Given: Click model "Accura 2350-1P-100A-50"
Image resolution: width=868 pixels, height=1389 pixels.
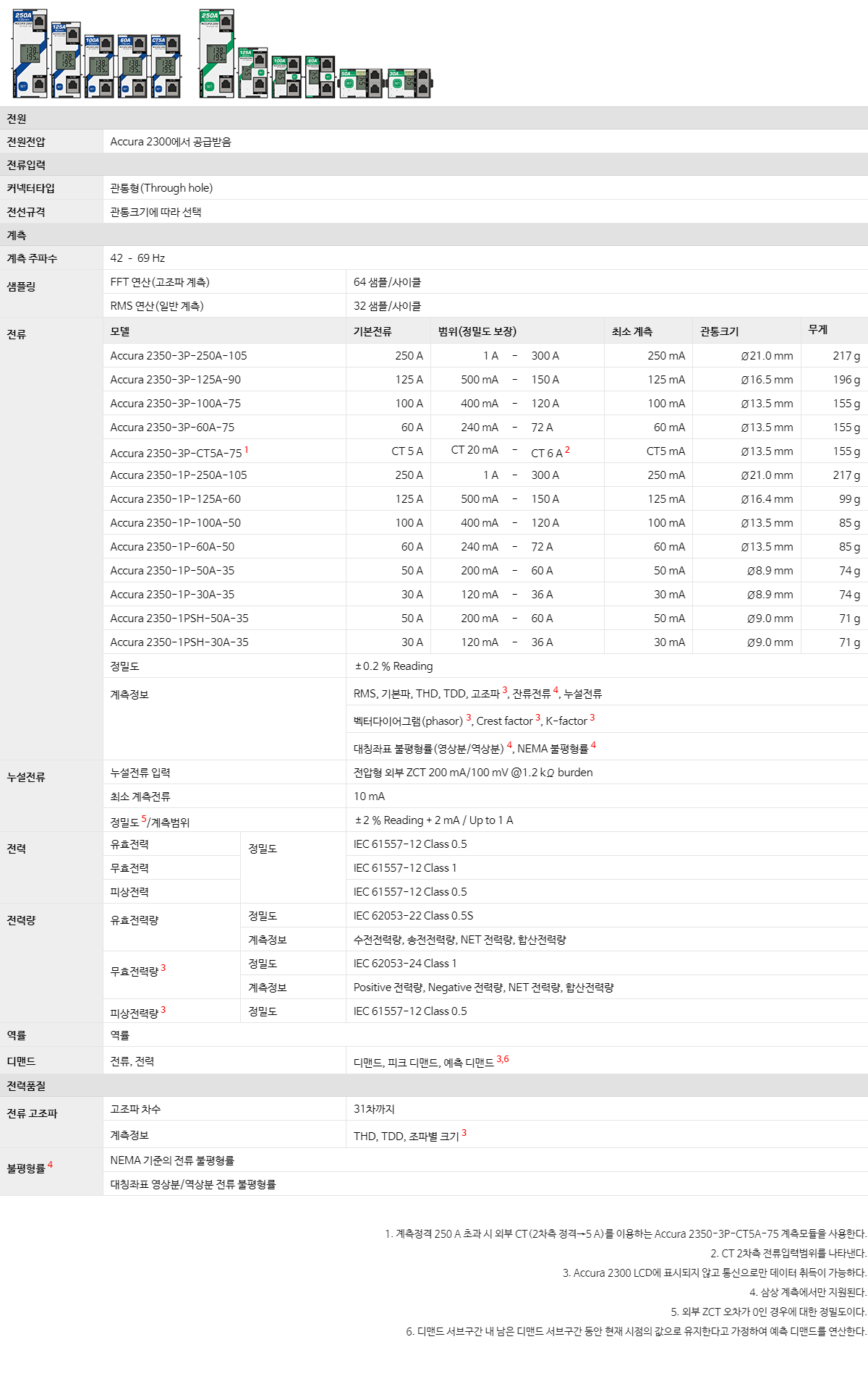Looking at the screenshot, I should (176, 523).
